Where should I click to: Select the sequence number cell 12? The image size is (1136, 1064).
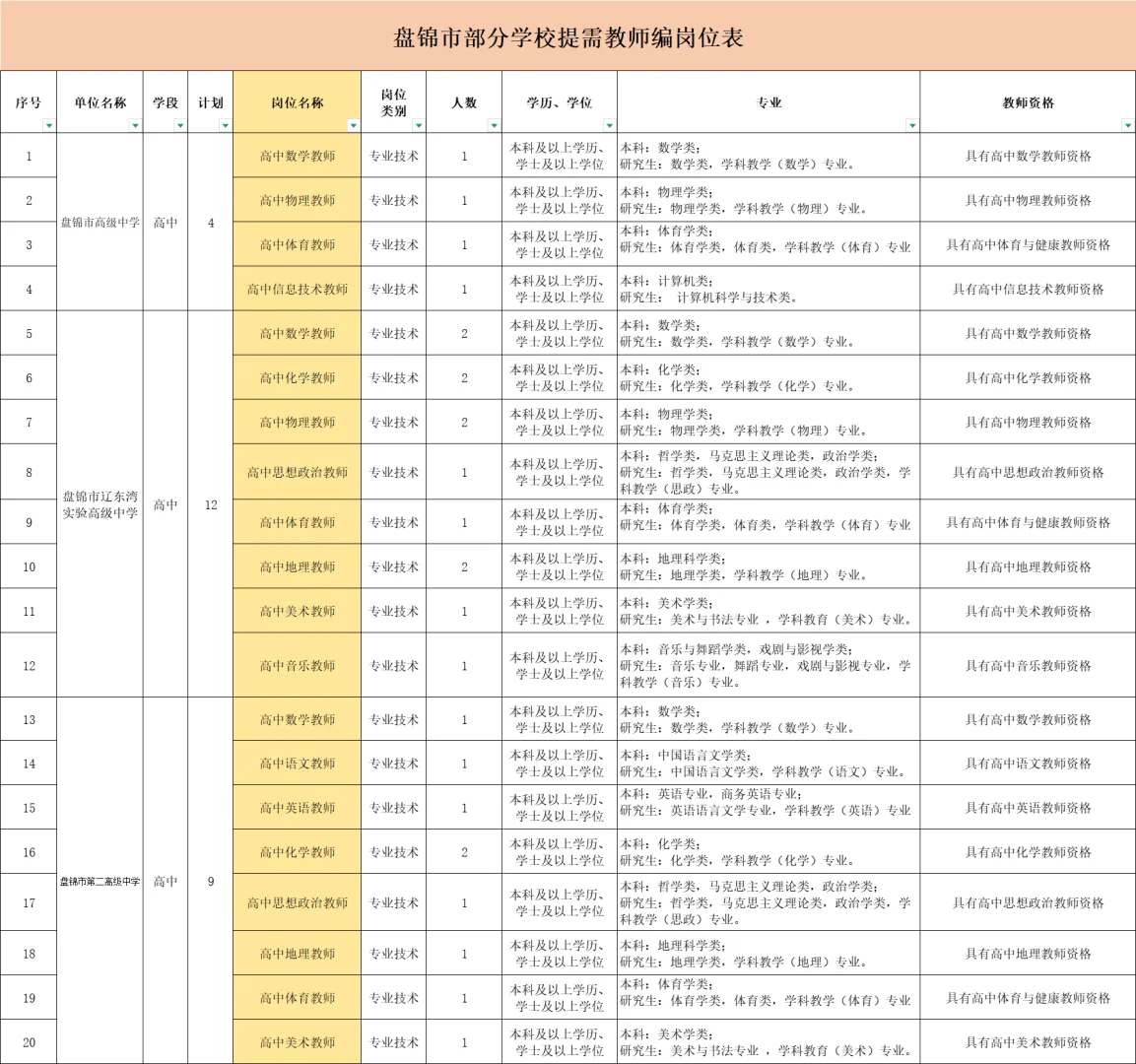click(x=29, y=666)
